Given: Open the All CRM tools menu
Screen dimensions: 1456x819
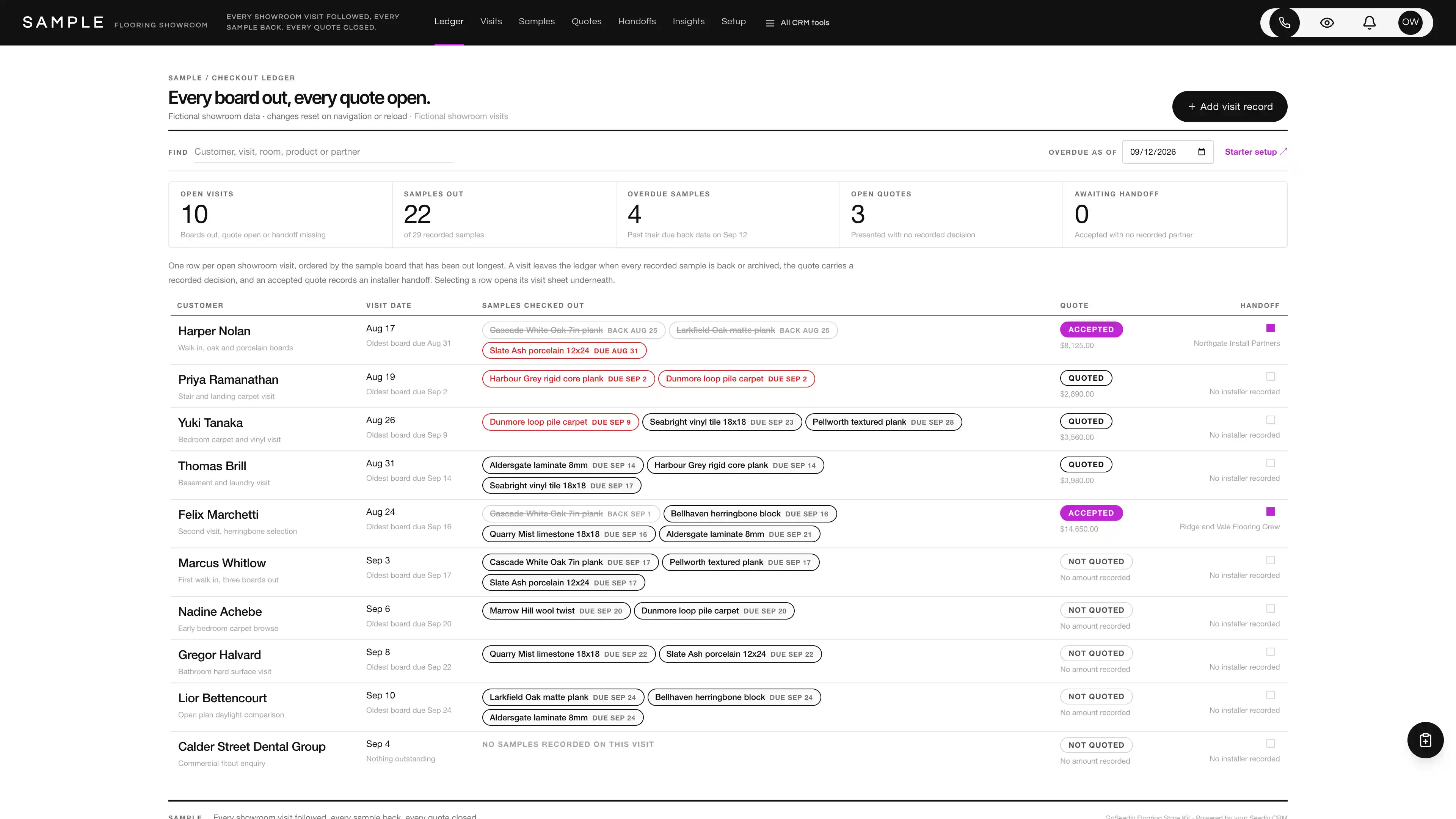Looking at the screenshot, I should [x=797, y=23].
